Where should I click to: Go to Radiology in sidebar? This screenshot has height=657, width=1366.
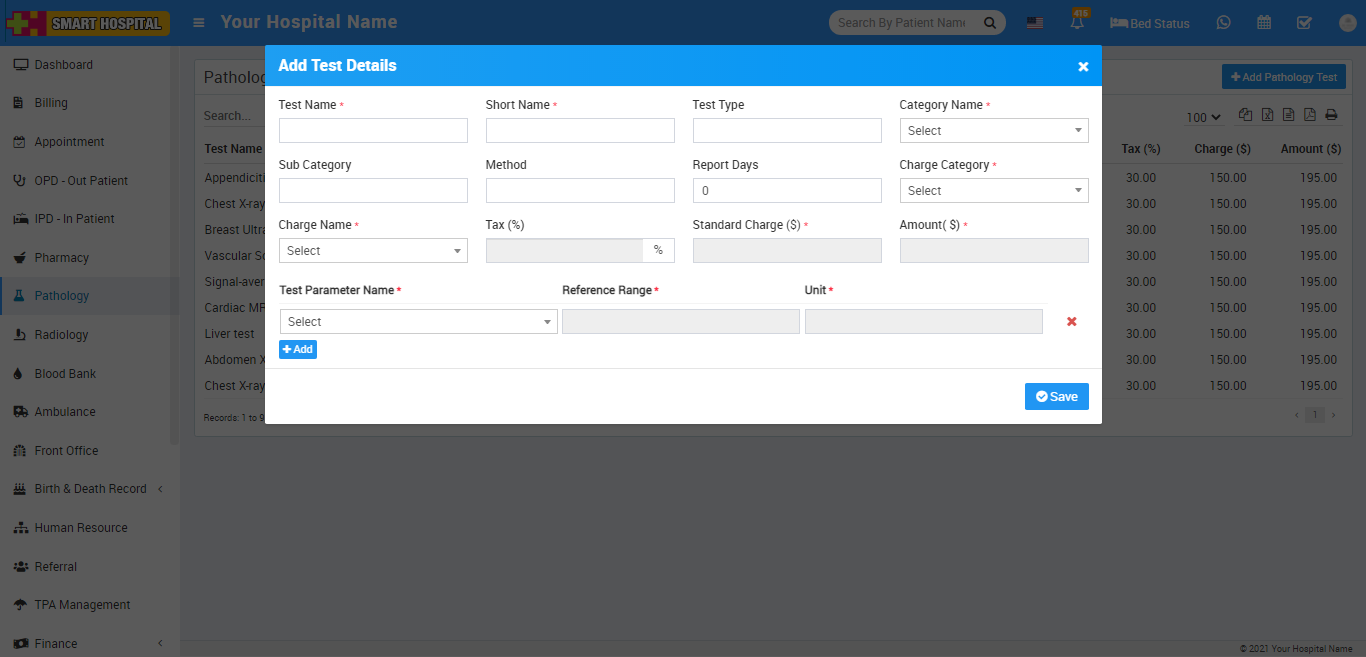tap(61, 335)
